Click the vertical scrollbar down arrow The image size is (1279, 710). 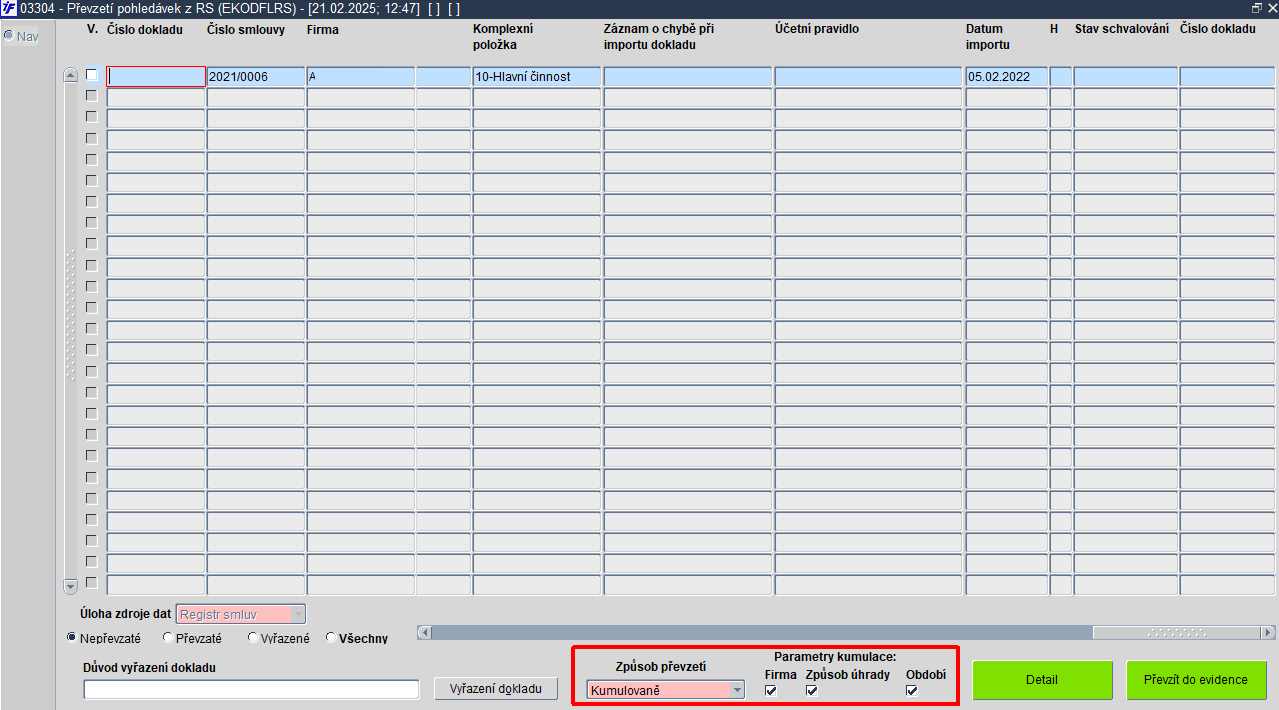[x=70, y=586]
